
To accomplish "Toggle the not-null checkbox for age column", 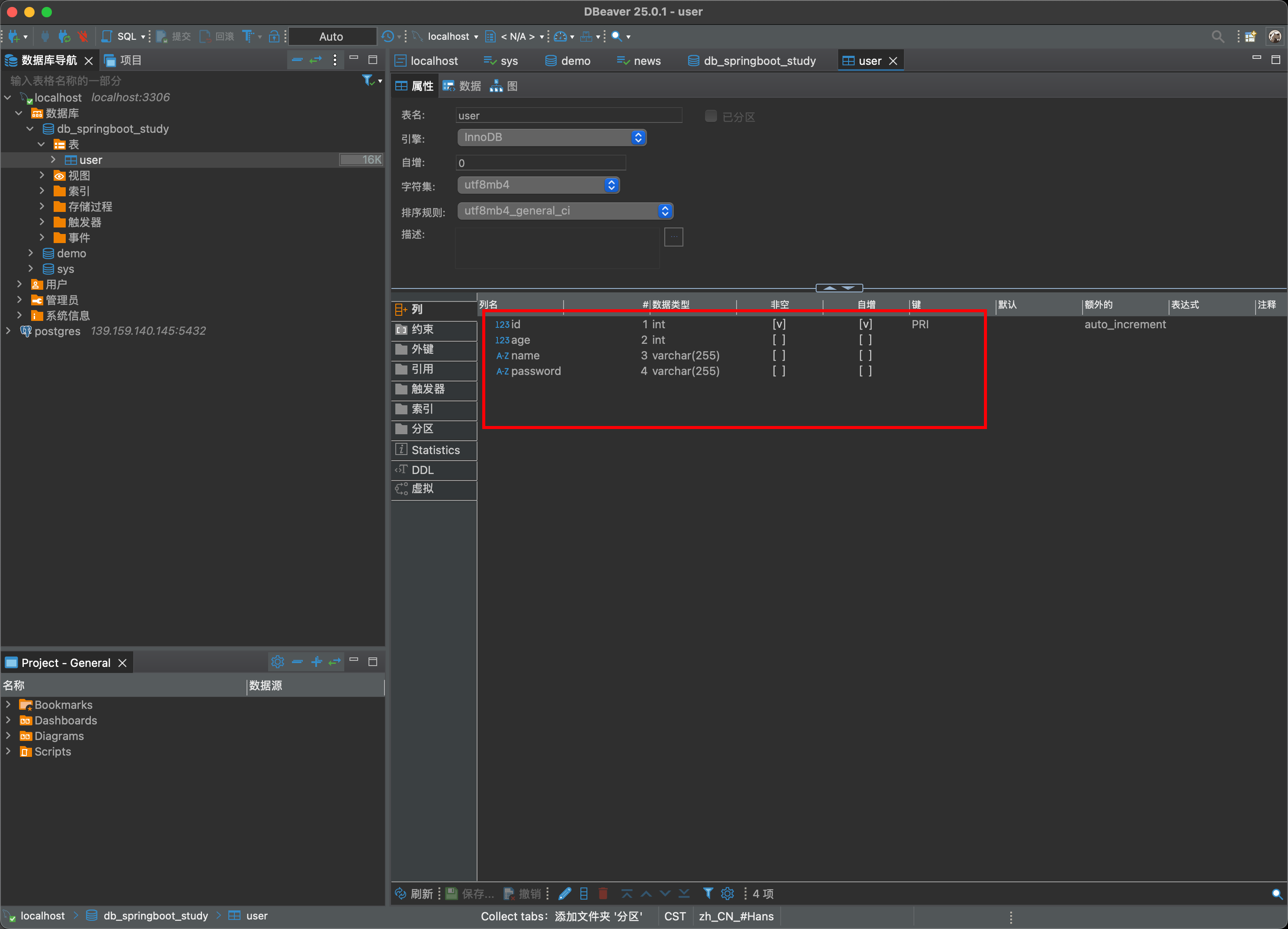I will (x=779, y=340).
